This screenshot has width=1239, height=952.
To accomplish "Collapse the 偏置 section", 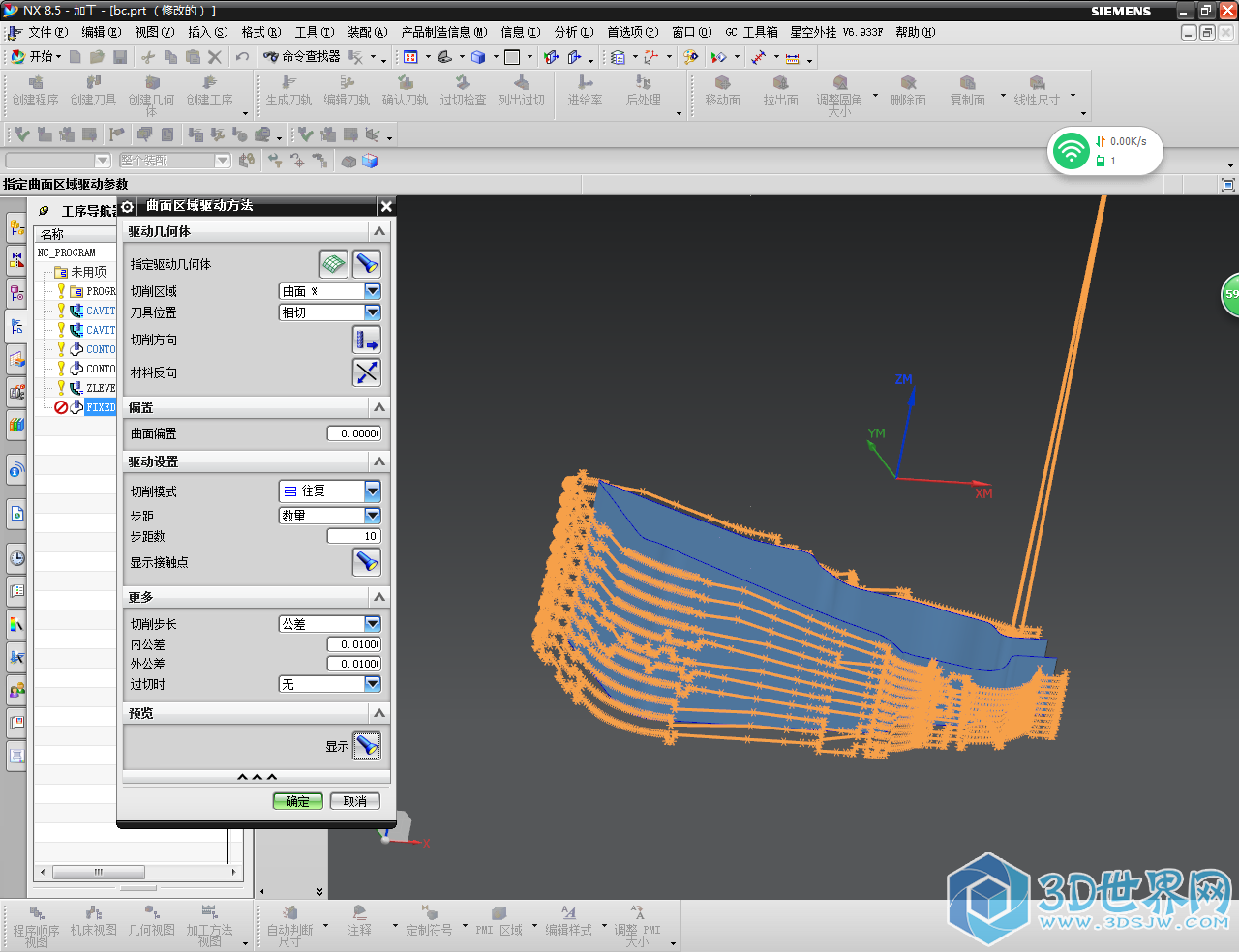I will coord(379,407).
